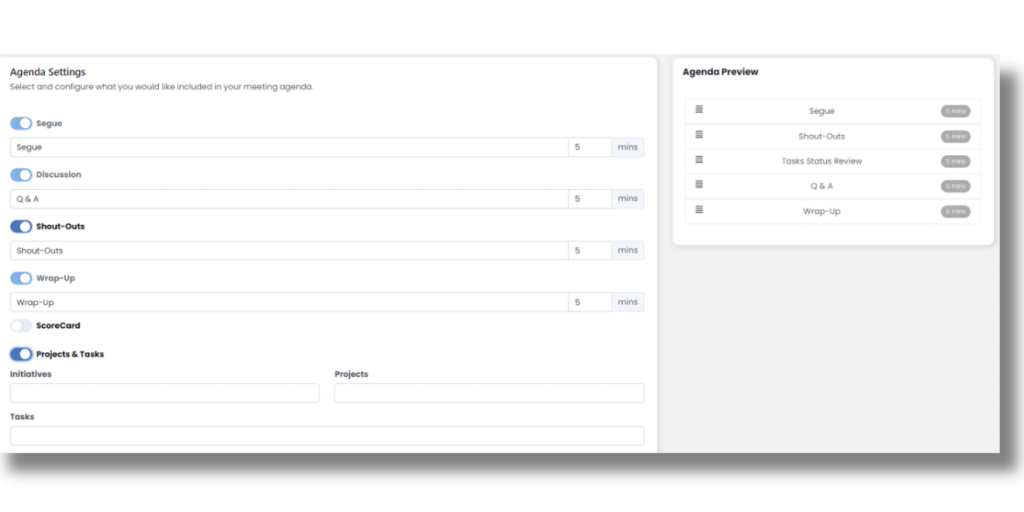Disable the Segue toggle
This screenshot has height=512, width=1024.
(21, 123)
